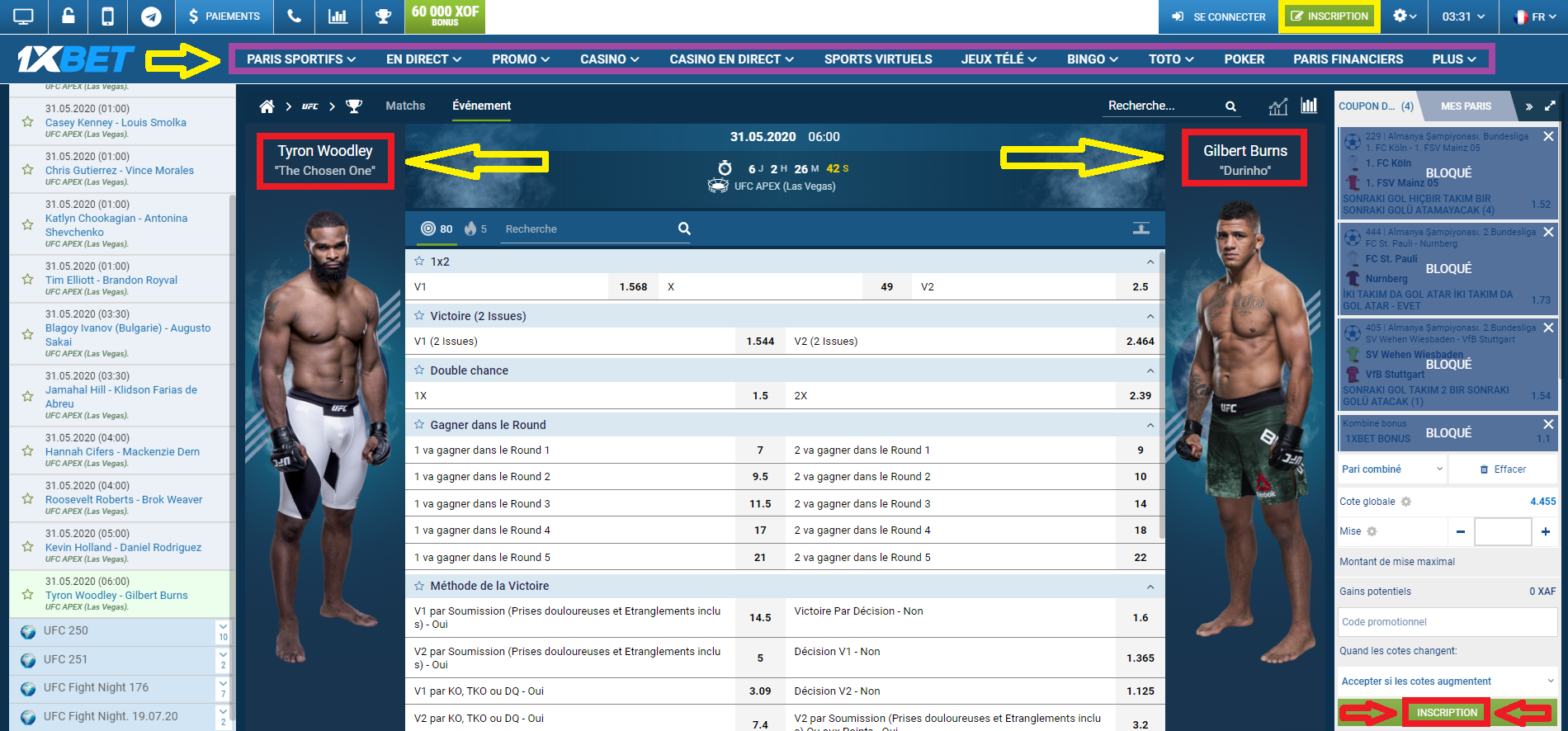Open the 03:31 time zone dropdown
The width and height of the screenshot is (1568, 731).
point(1463,17)
